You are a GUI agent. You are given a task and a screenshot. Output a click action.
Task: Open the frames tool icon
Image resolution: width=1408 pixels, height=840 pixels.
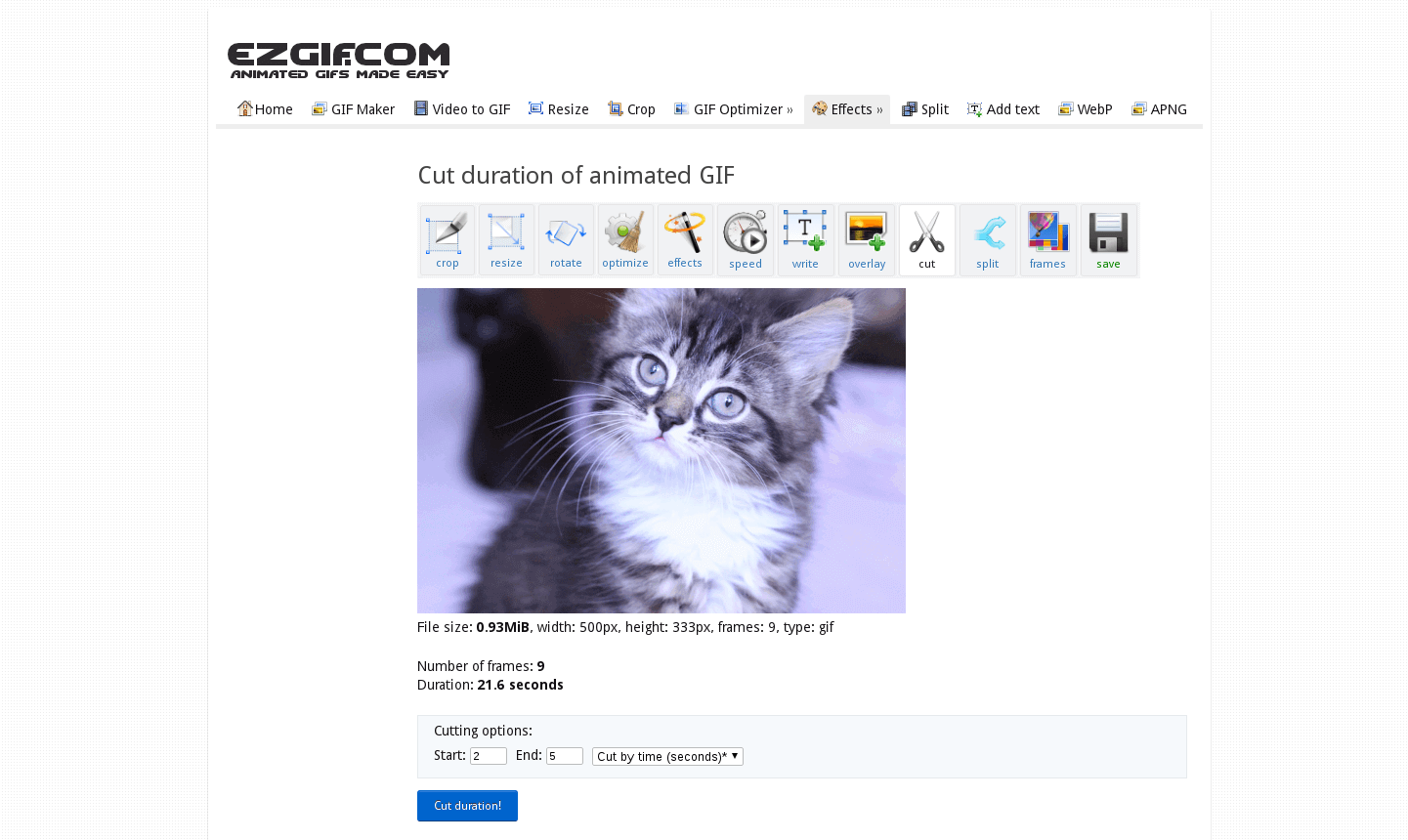[x=1048, y=240]
